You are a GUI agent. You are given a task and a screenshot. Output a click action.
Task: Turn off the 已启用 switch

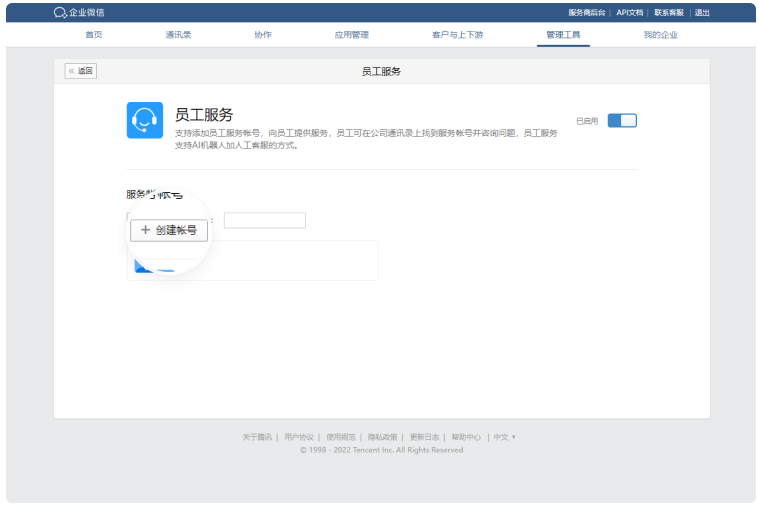point(621,121)
